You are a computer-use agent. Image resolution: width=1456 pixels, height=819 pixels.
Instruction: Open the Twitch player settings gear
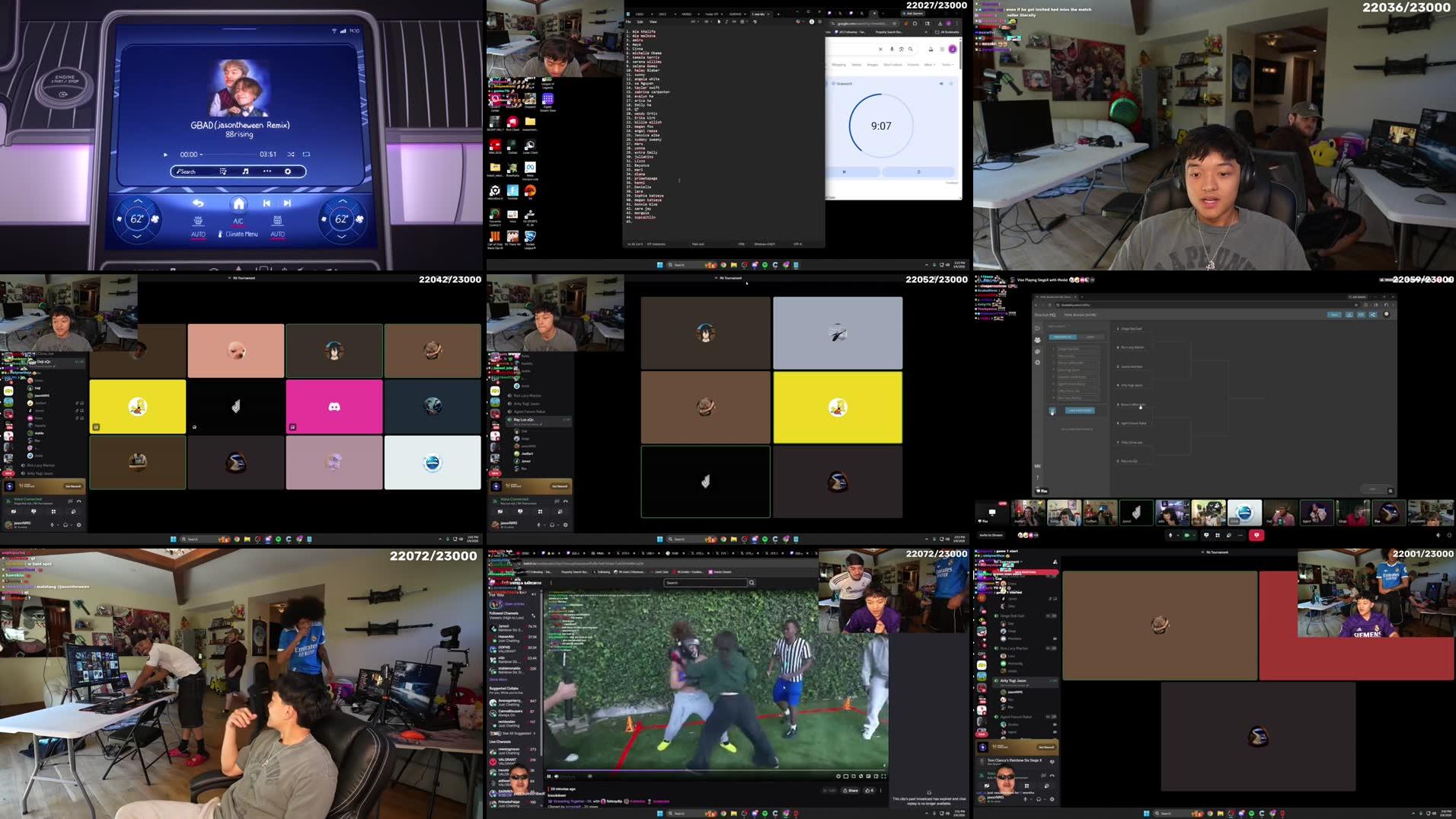point(838,776)
